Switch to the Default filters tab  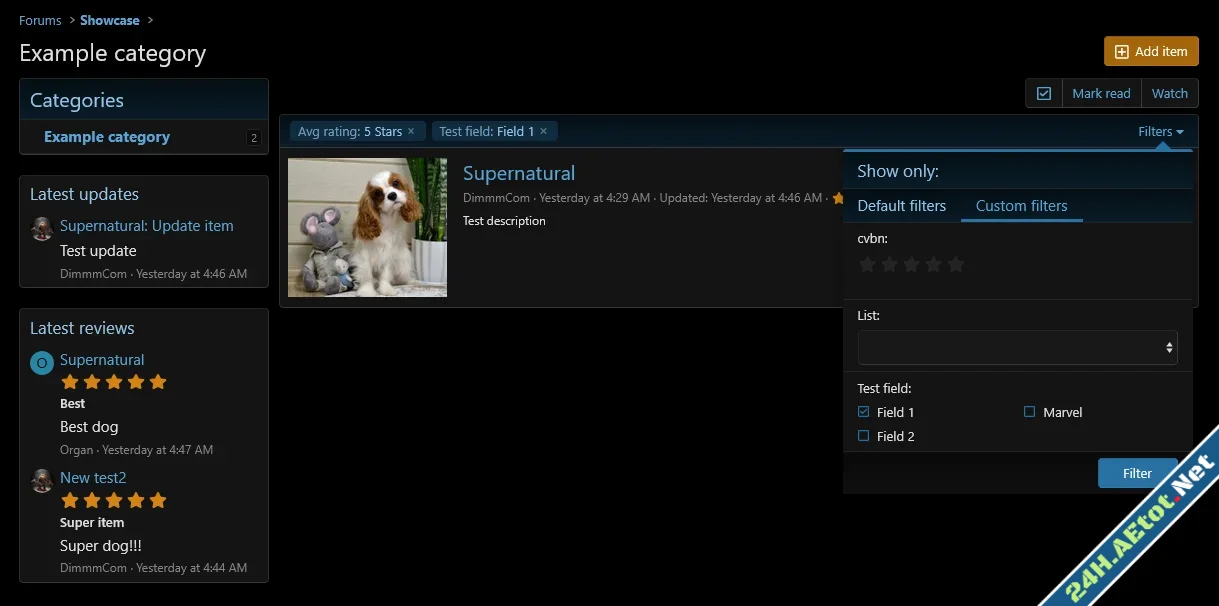point(901,205)
